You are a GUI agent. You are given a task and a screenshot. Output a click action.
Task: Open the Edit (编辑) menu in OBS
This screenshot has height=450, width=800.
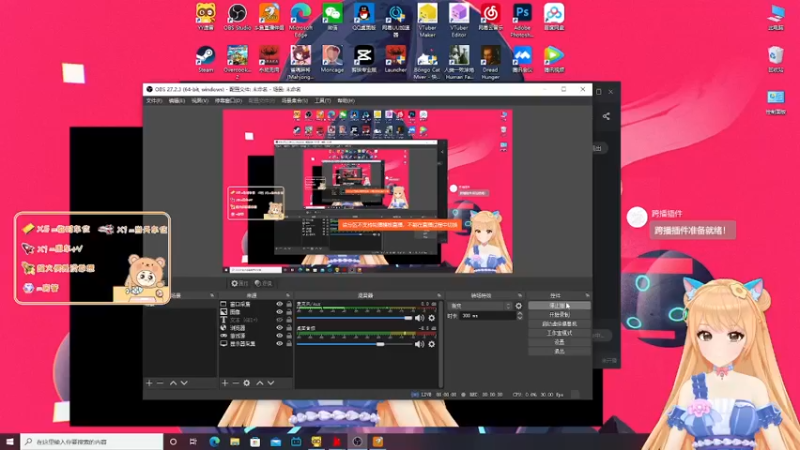[x=177, y=101]
